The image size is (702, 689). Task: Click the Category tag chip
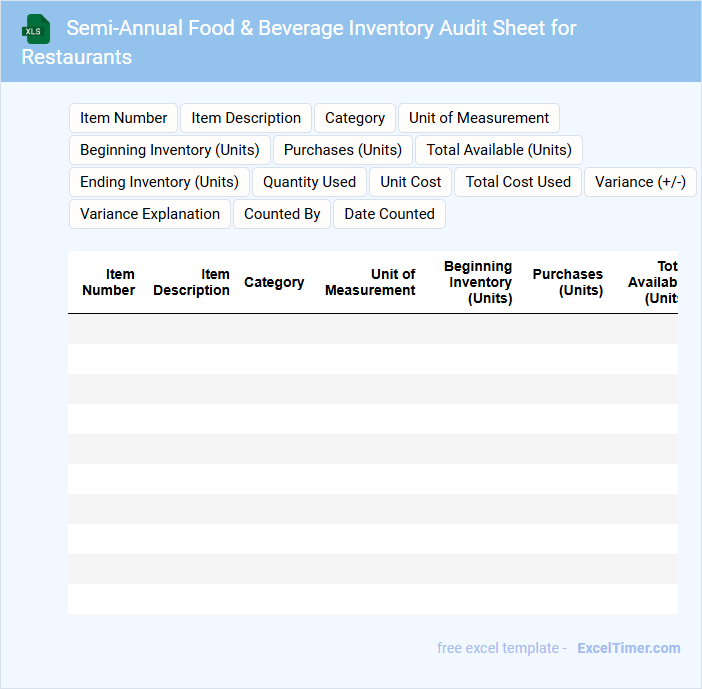pos(354,118)
